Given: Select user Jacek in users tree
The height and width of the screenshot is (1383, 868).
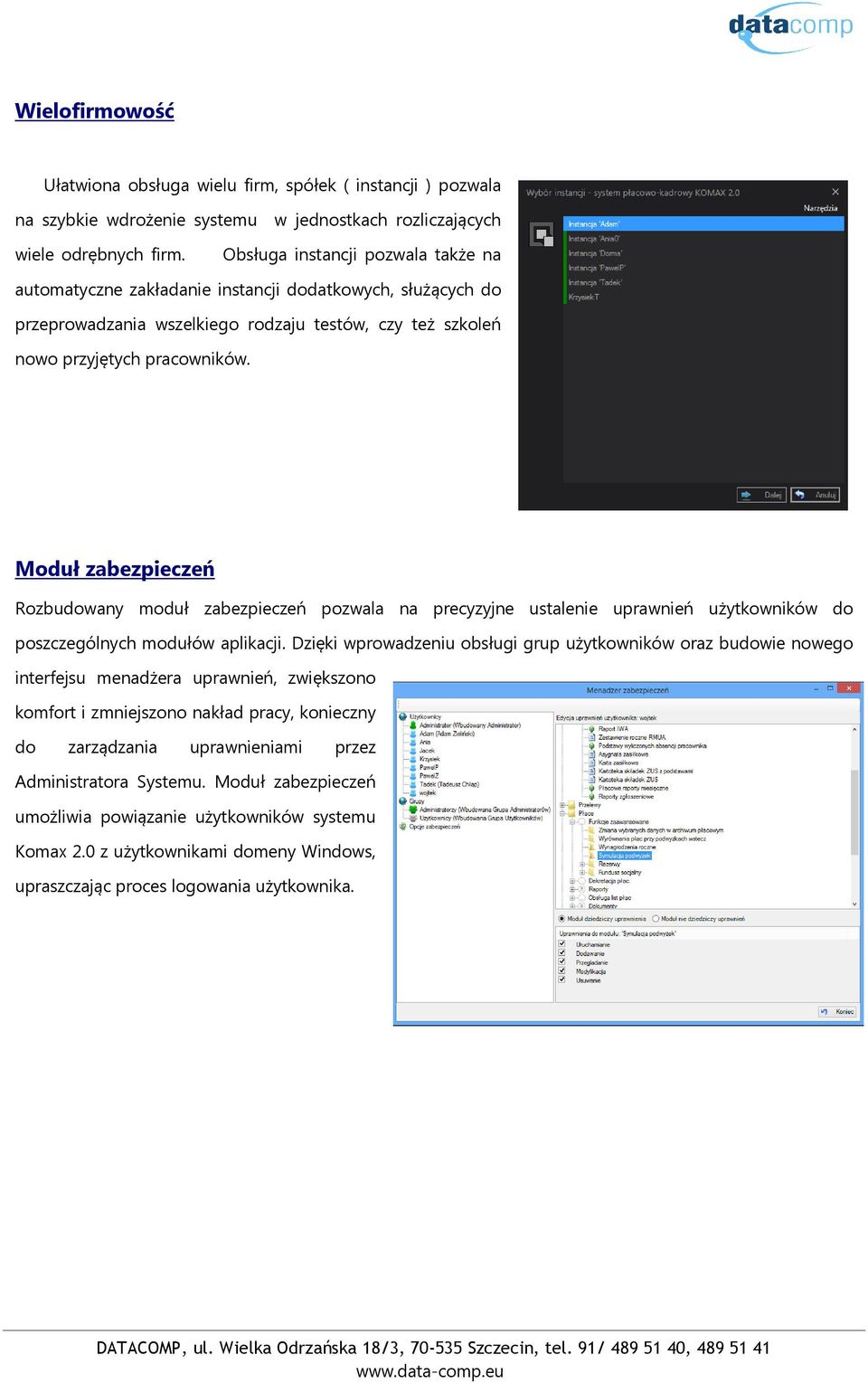Looking at the screenshot, I should click(427, 751).
